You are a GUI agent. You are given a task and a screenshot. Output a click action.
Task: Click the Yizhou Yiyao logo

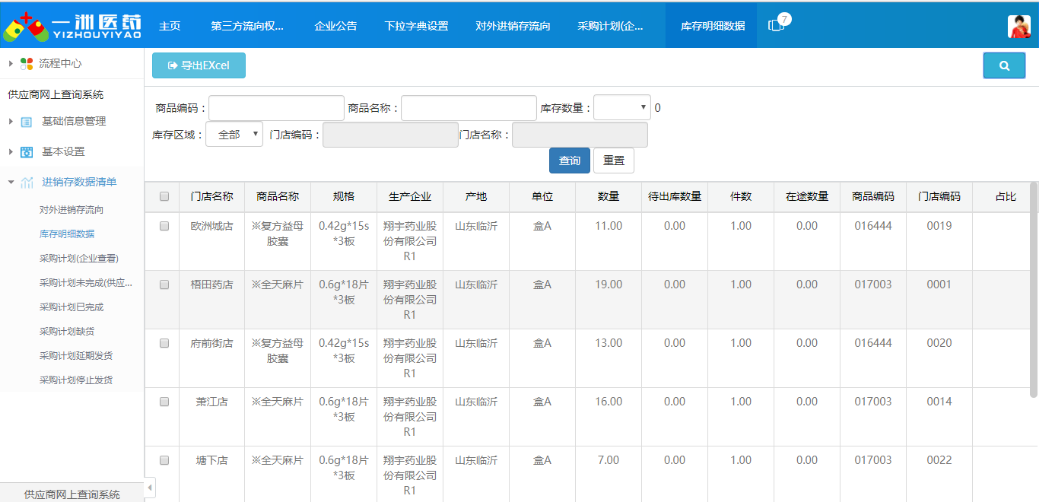72,26
